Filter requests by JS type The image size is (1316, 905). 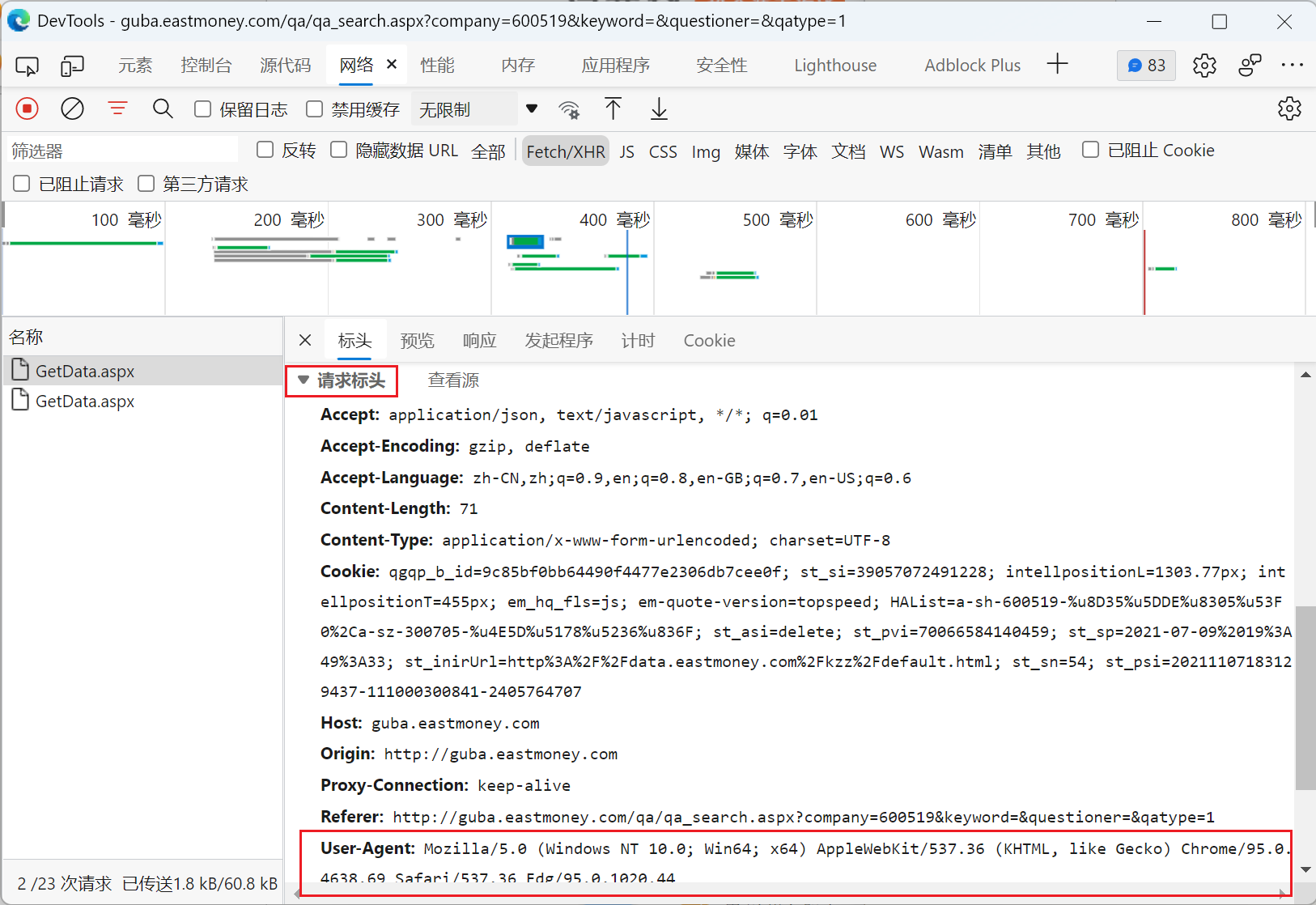pos(627,151)
